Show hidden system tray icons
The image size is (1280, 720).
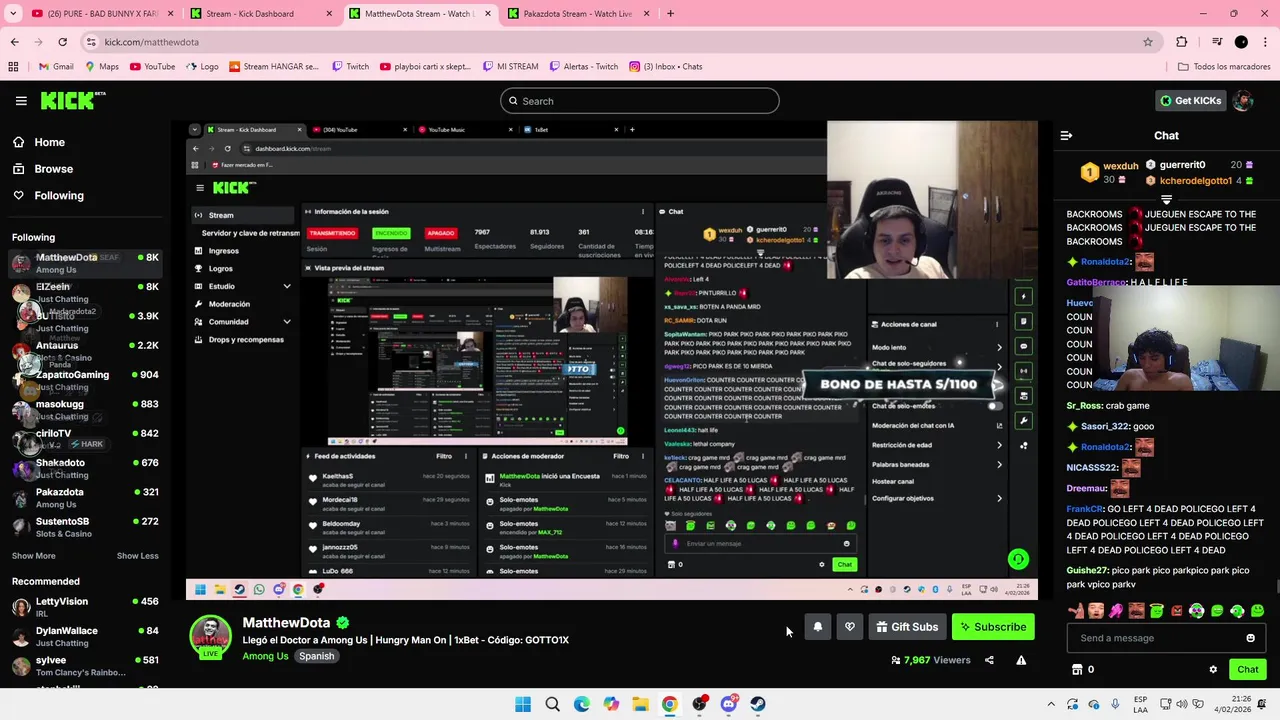1051,704
